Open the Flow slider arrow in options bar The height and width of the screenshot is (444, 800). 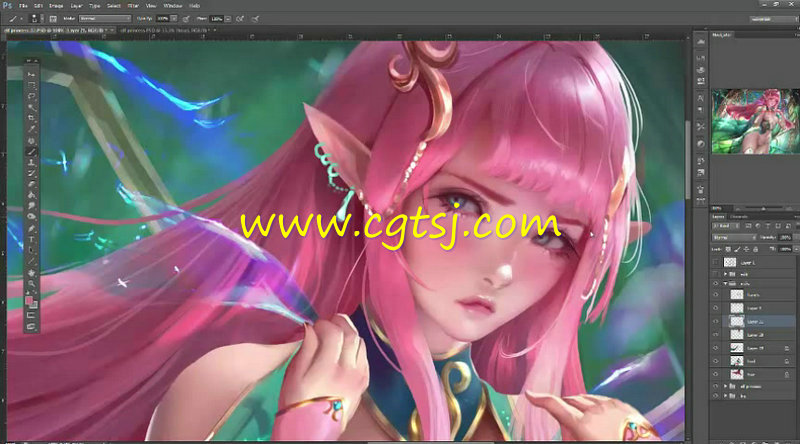click(228, 19)
